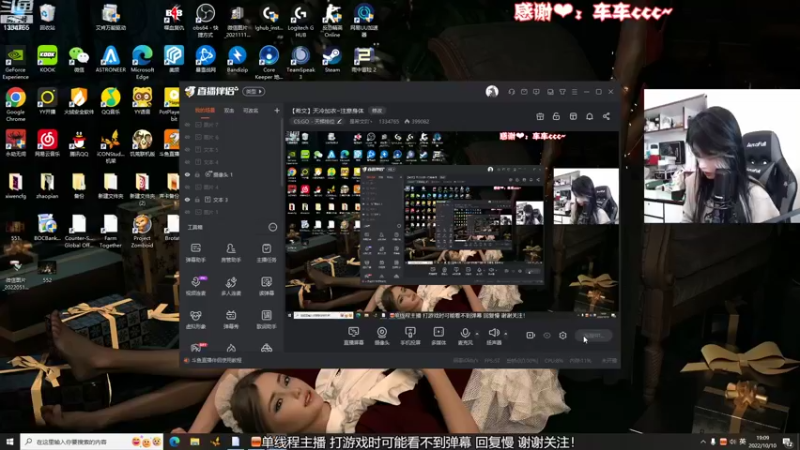Open the Windows Start menu
This screenshot has width=800, height=450.
(x=10, y=442)
